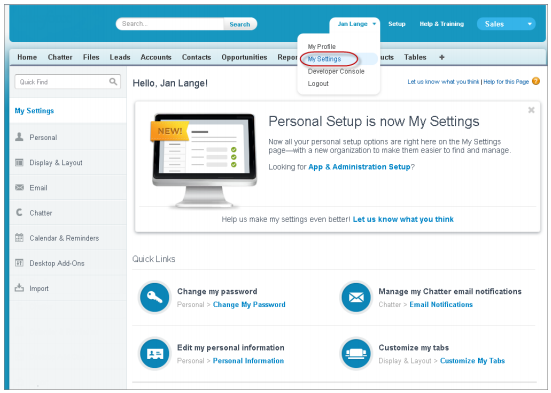Click the Import sidebar icon
This screenshot has width=551, height=393.
(x=19, y=288)
